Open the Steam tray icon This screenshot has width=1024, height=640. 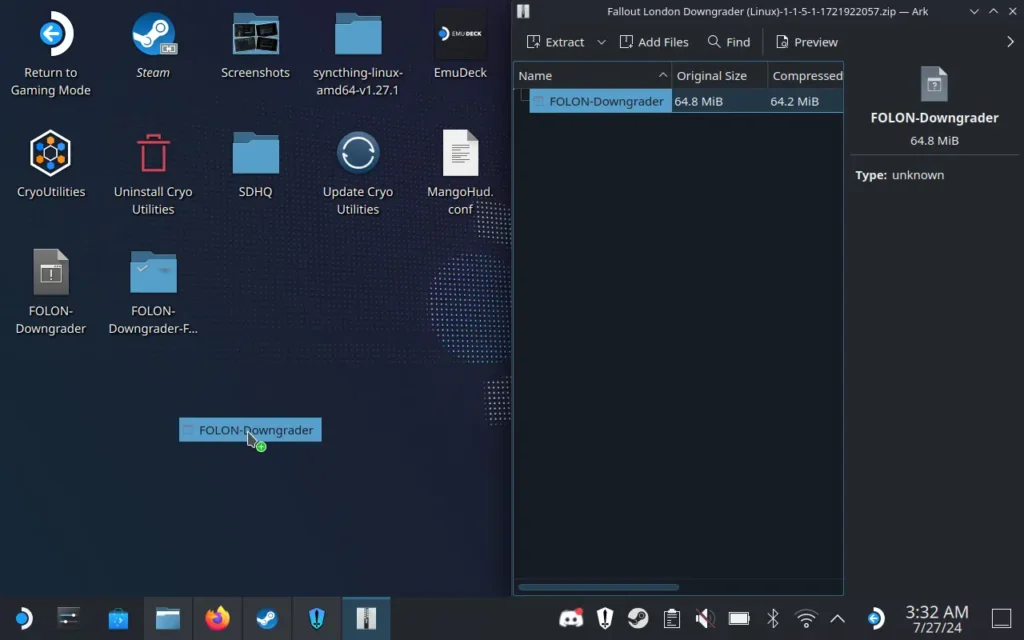pos(638,618)
